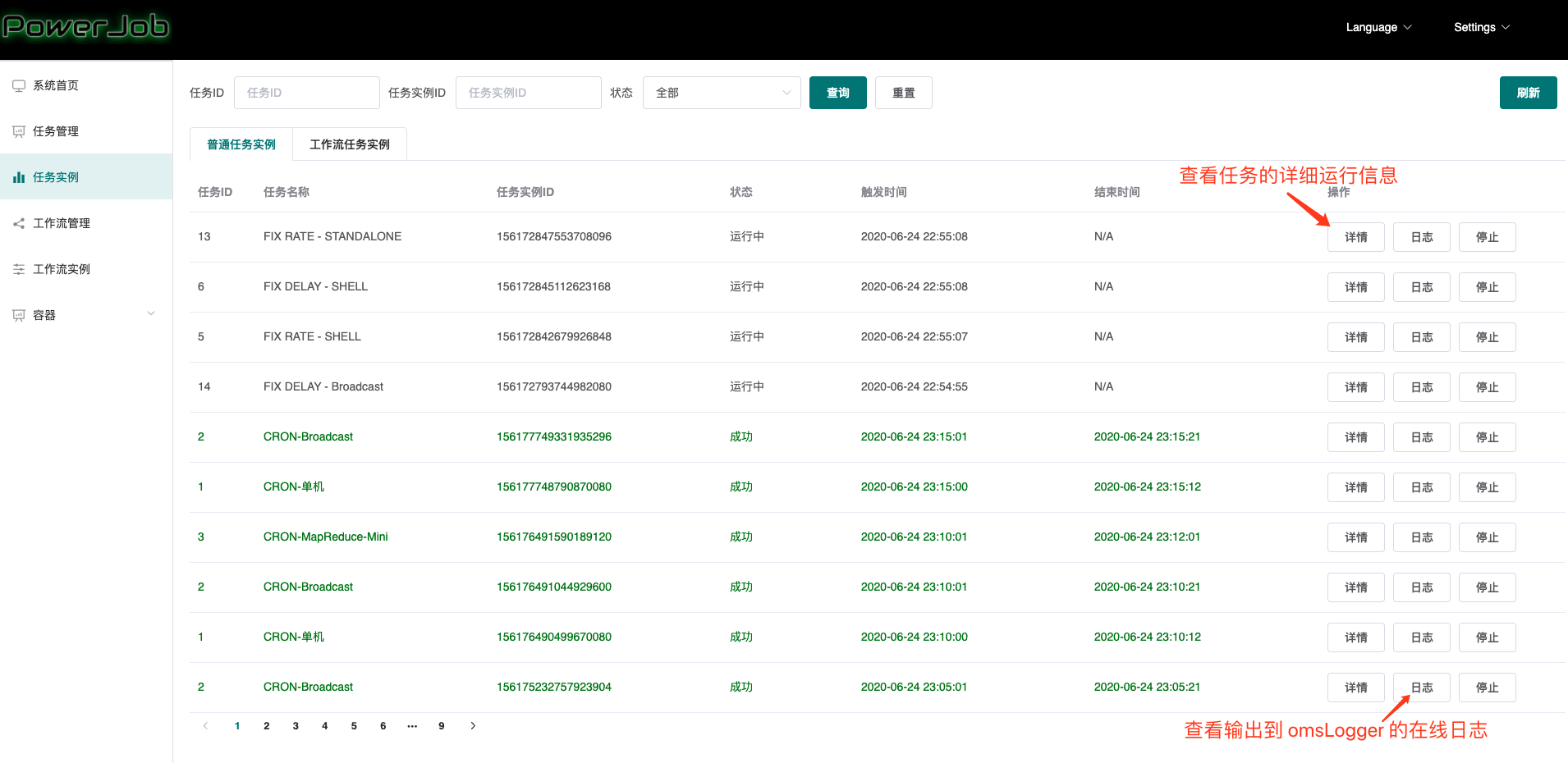Go to pagination page 5
Image resolution: width=1568 pixels, height=763 pixels.
[x=353, y=725]
